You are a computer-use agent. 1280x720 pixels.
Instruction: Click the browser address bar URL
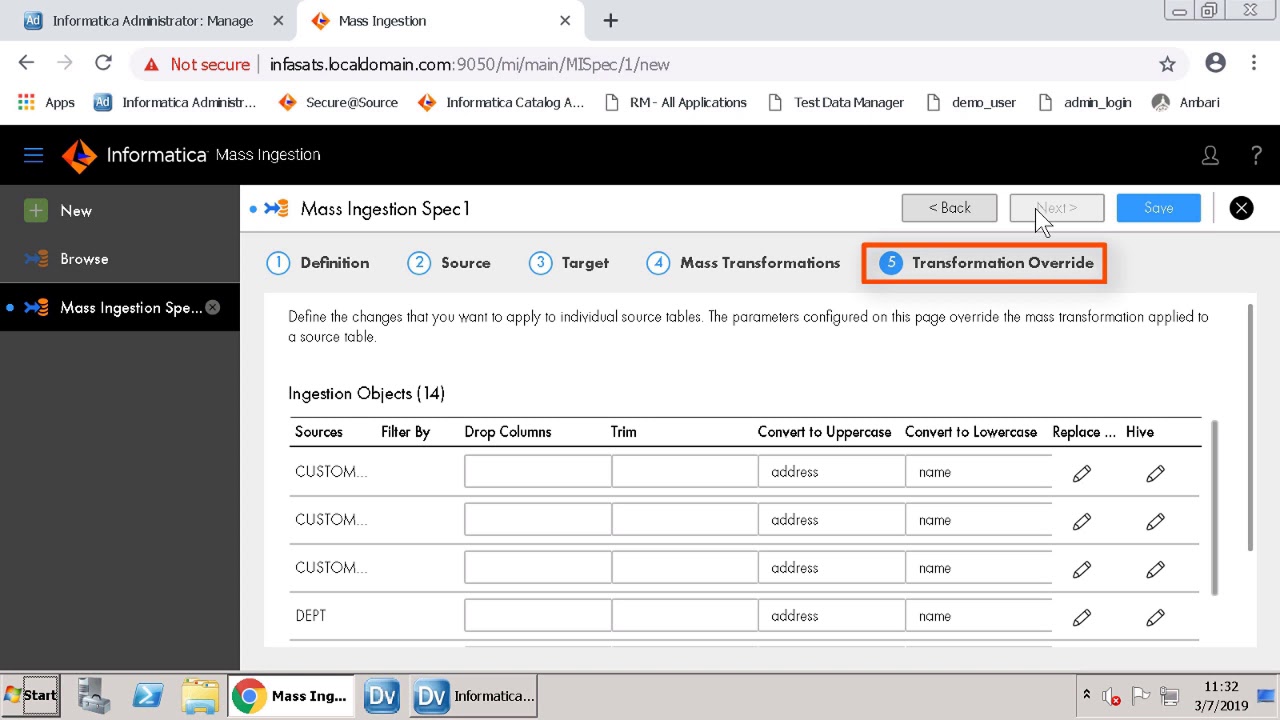[470, 64]
